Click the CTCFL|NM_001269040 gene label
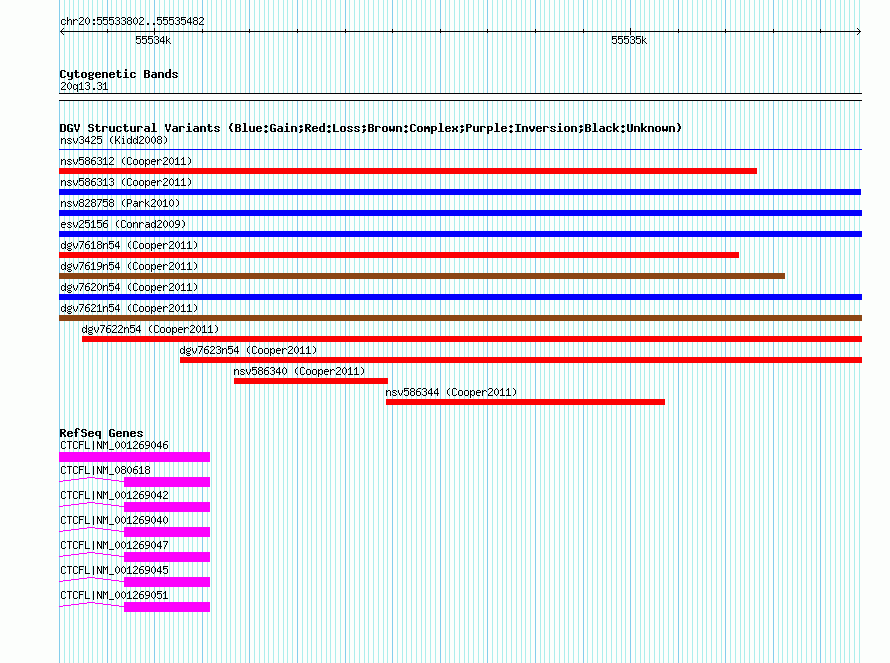Viewport: 890px width, 663px height. click(x=114, y=520)
